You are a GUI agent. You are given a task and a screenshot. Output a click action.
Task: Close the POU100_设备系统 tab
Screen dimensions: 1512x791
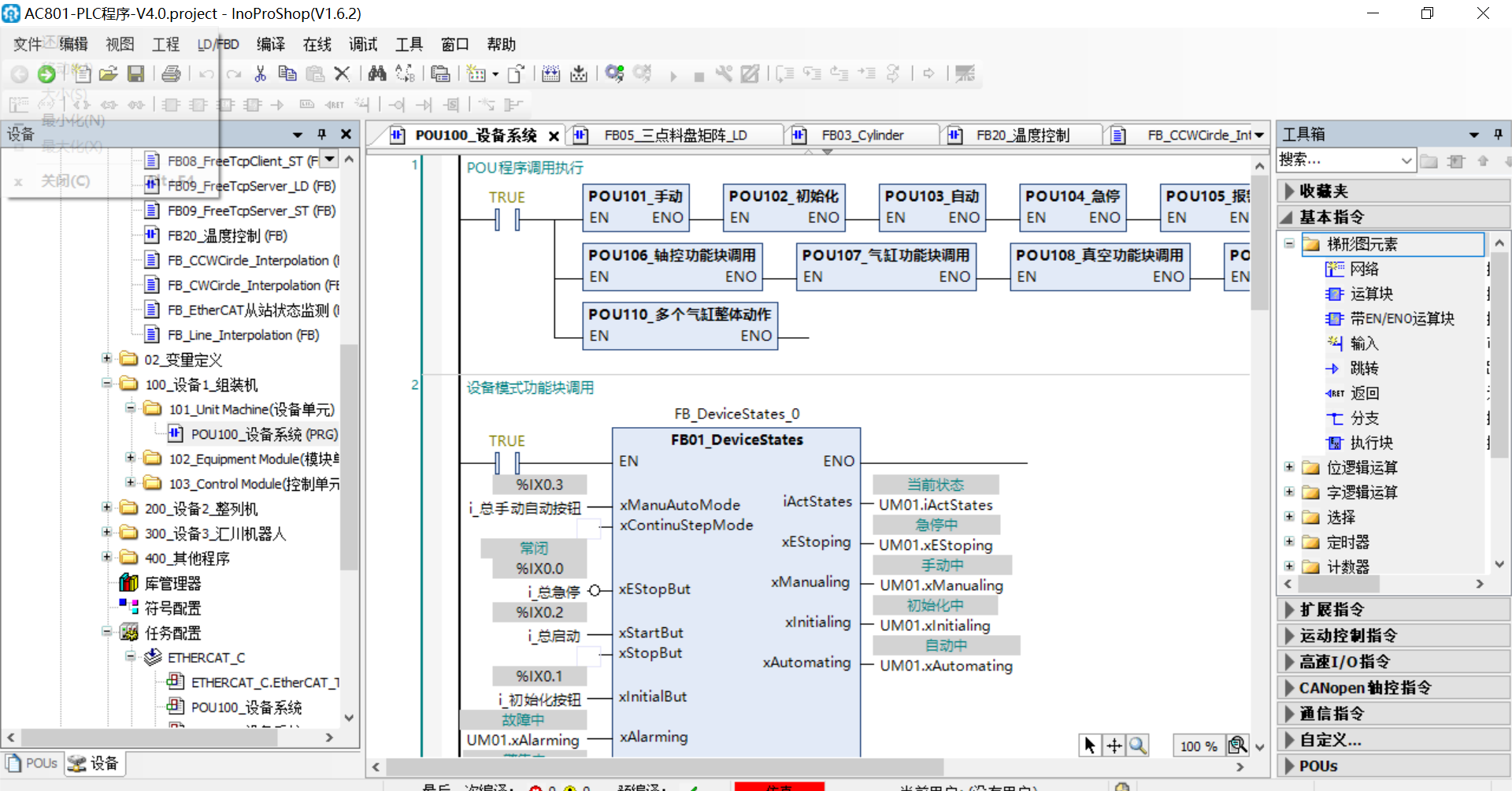coord(554,136)
